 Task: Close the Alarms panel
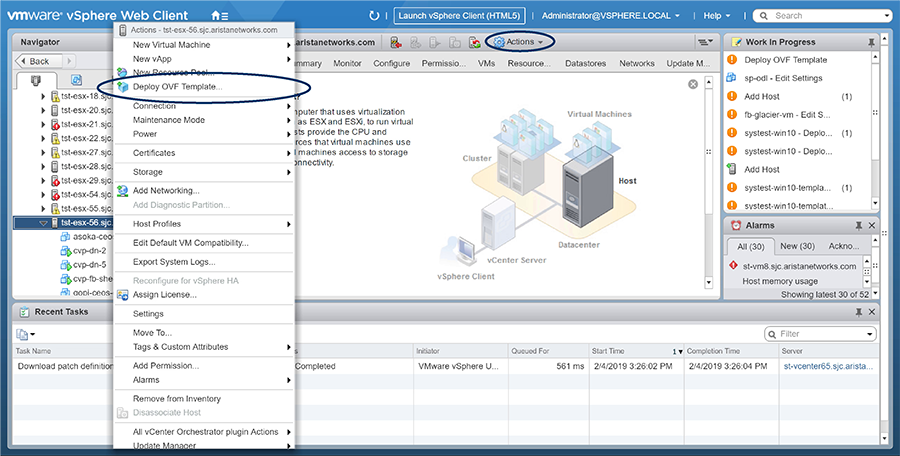point(872,226)
